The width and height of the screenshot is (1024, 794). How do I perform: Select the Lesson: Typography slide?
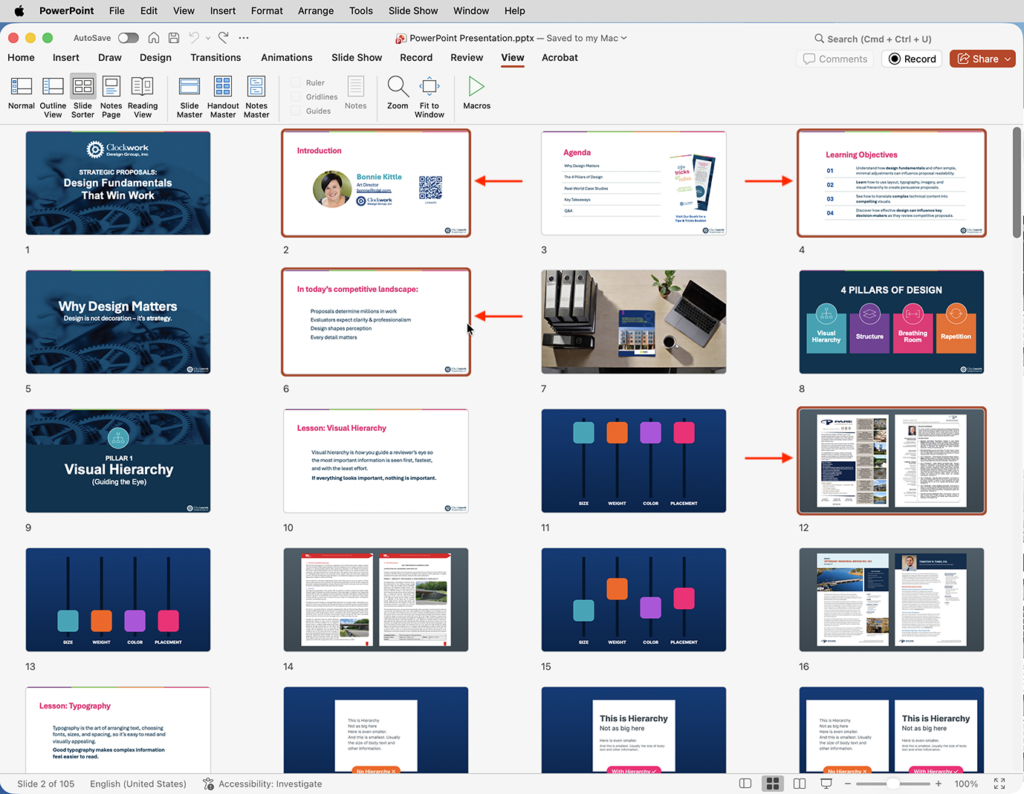[118, 730]
